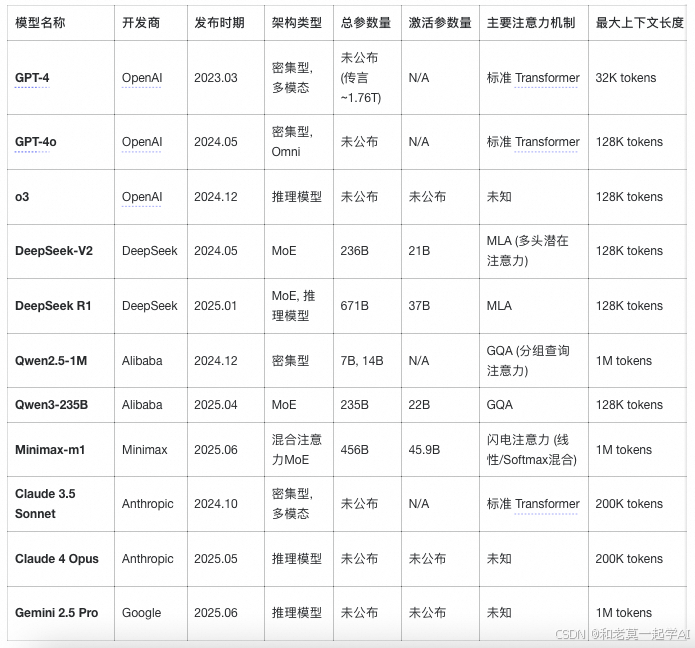Select the '架构类型' column header
695x648 pixels.
point(297,23)
